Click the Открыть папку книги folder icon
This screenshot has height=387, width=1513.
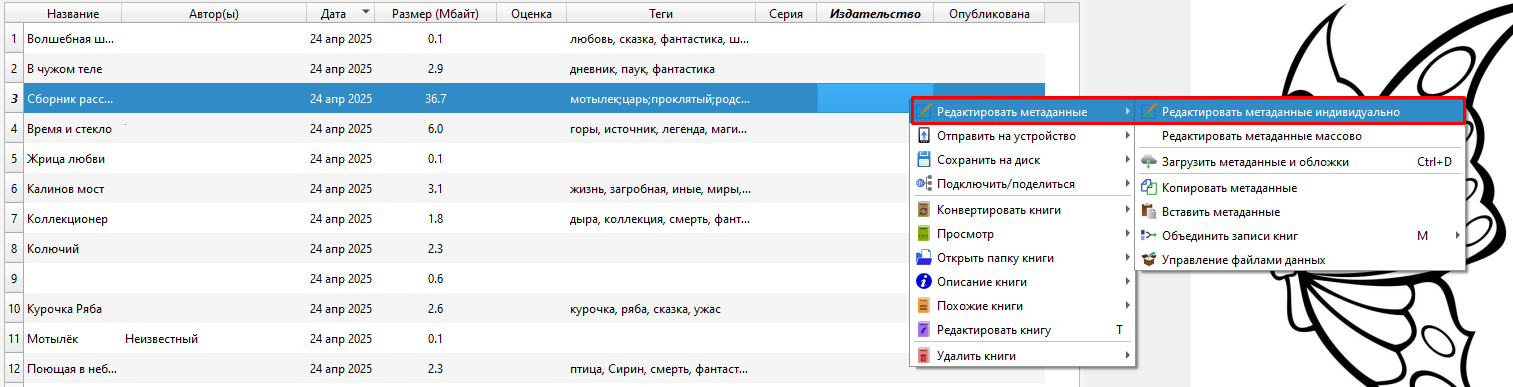coord(925,258)
